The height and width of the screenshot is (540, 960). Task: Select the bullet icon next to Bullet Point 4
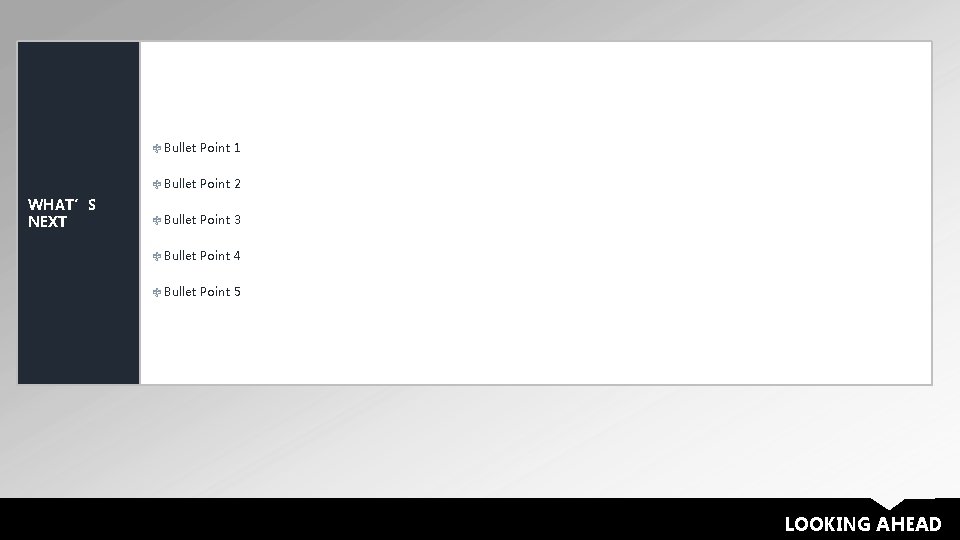pyautogui.click(x=157, y=257)
